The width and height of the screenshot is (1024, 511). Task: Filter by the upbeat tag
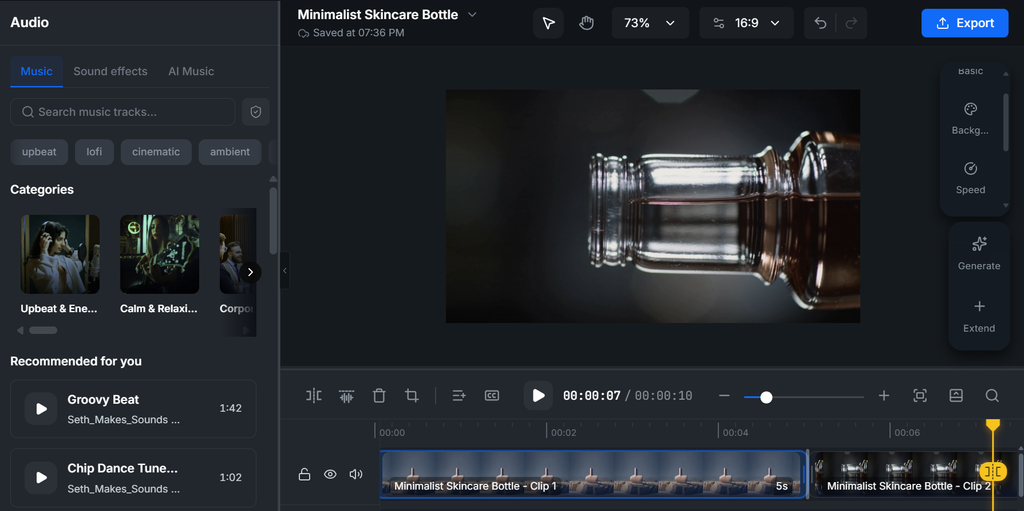point(39,152)
